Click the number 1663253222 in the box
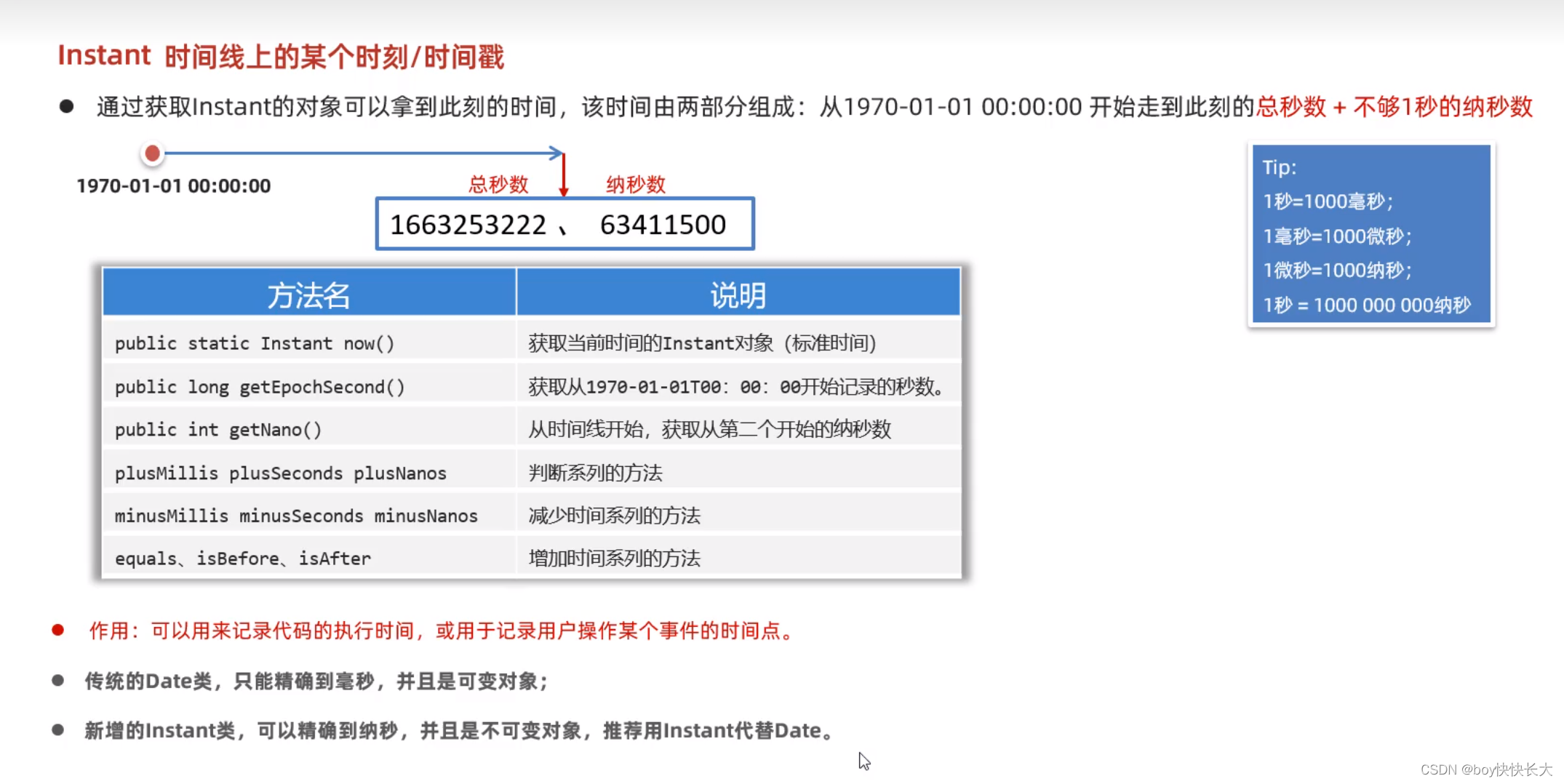This screenshot has height=784, width=1564. click(468, 225)
